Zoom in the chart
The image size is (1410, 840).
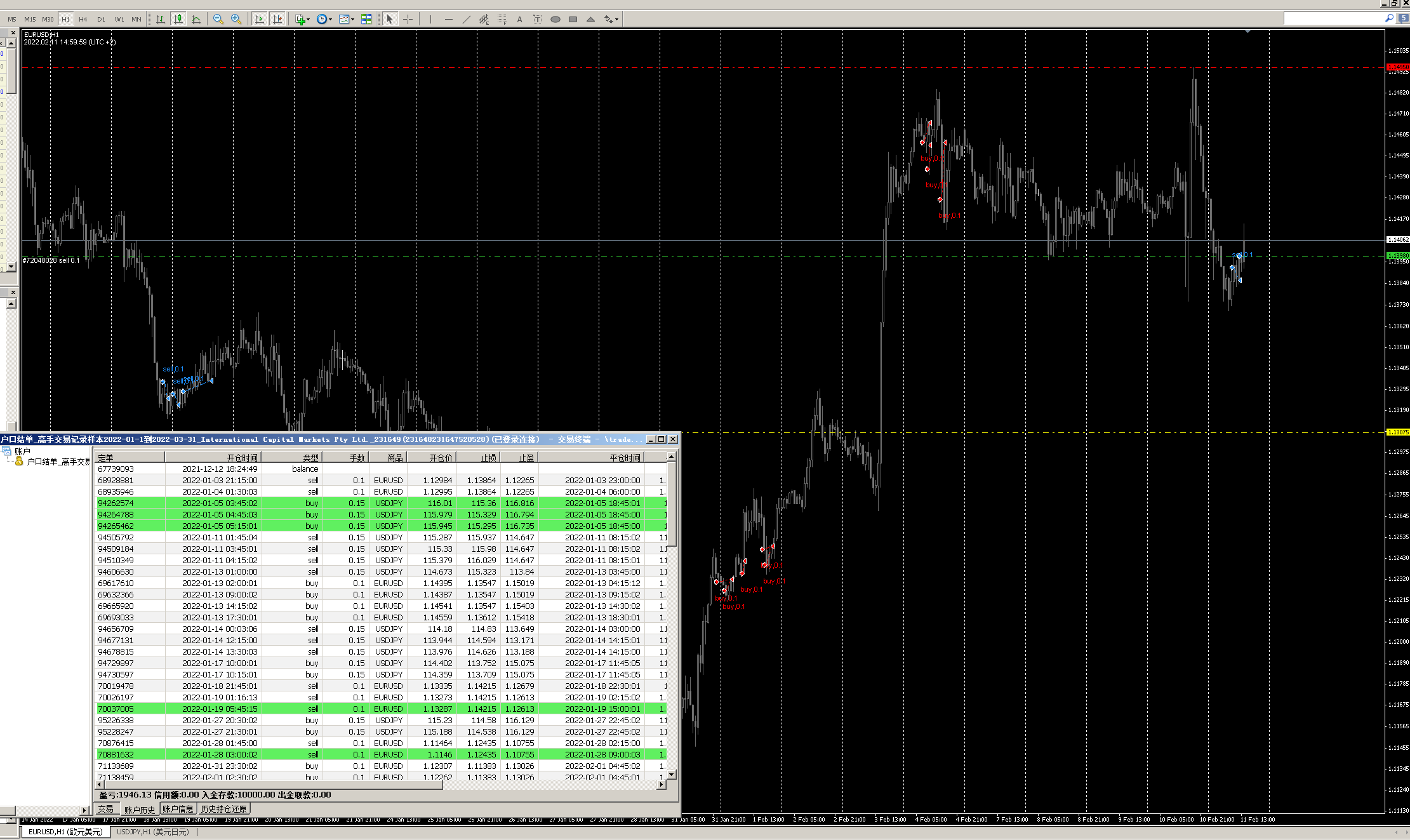pos(236,19)
